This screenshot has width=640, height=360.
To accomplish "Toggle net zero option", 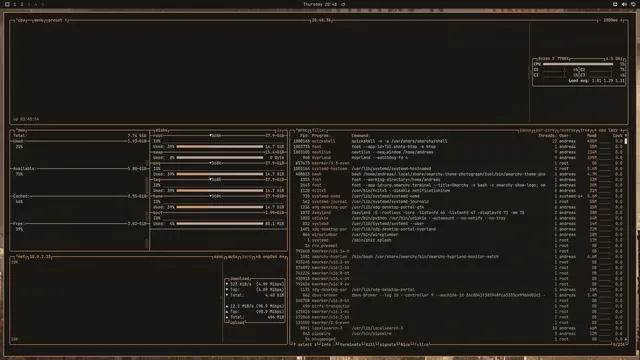I will (247, 257).
